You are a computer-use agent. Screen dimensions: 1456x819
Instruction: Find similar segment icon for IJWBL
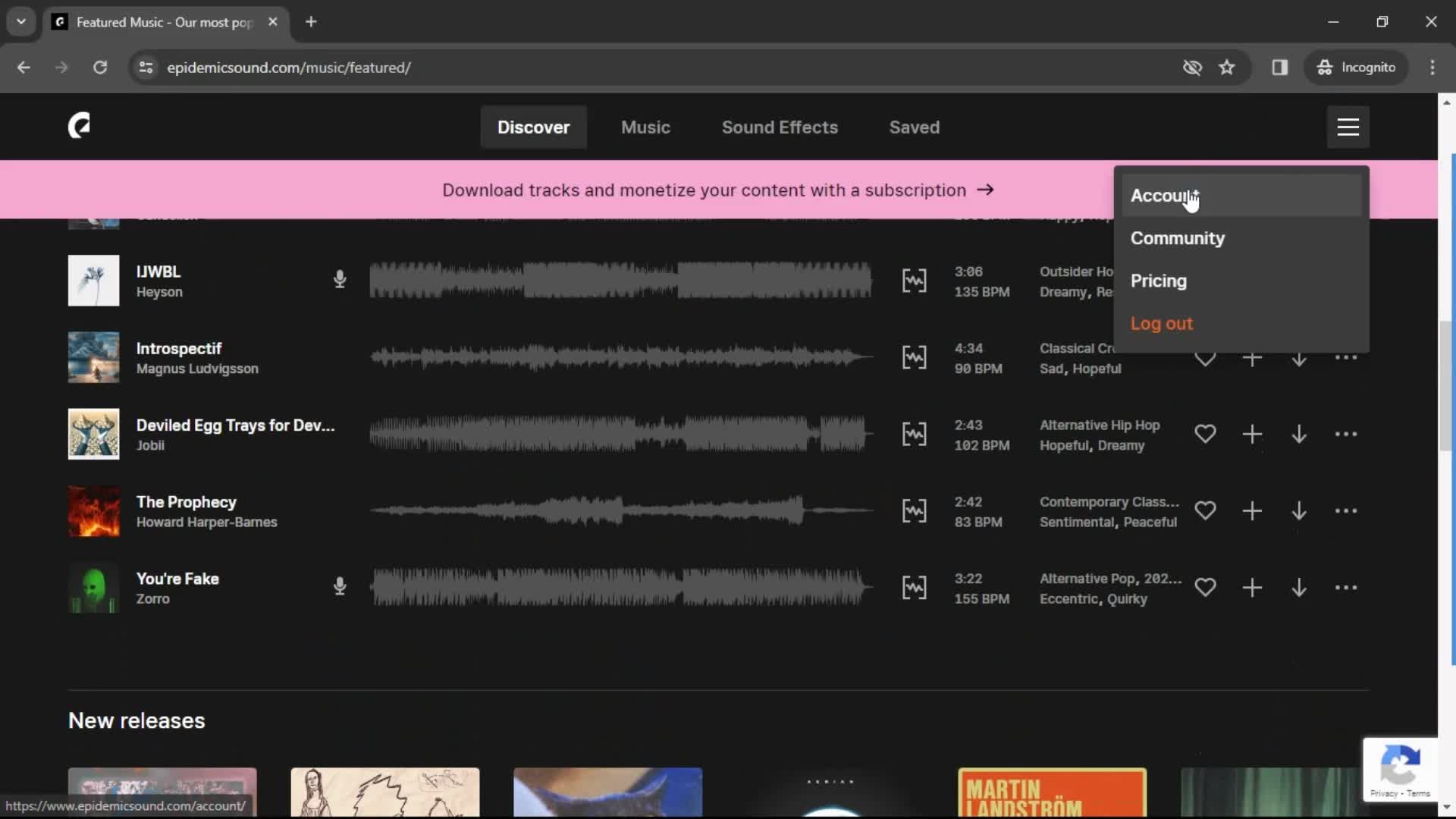click(x=914, y=281)
